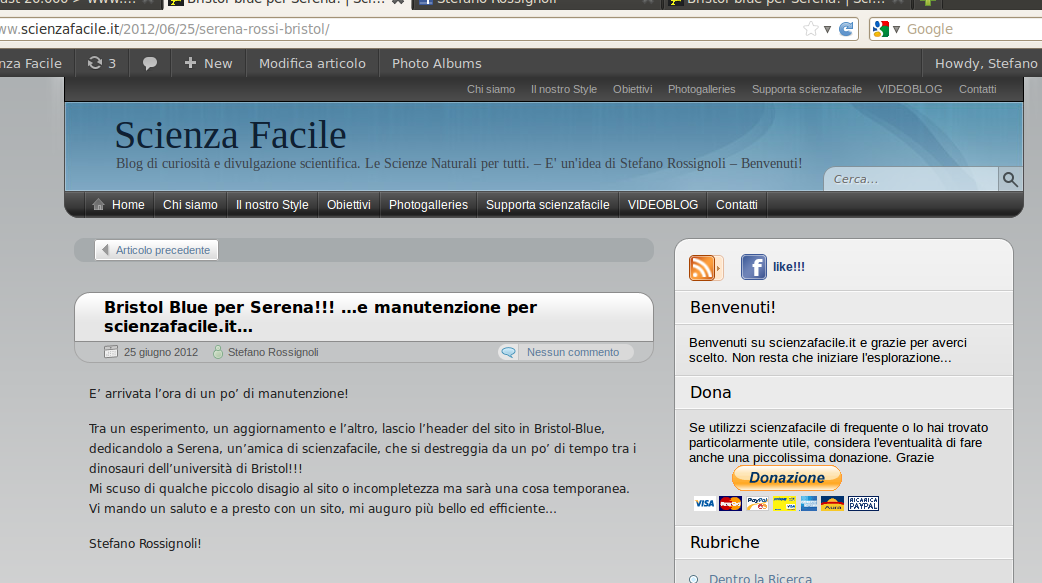Click the Obiettivi top header link
Viewport: 1042px width, 583px height.
[633, 89]
